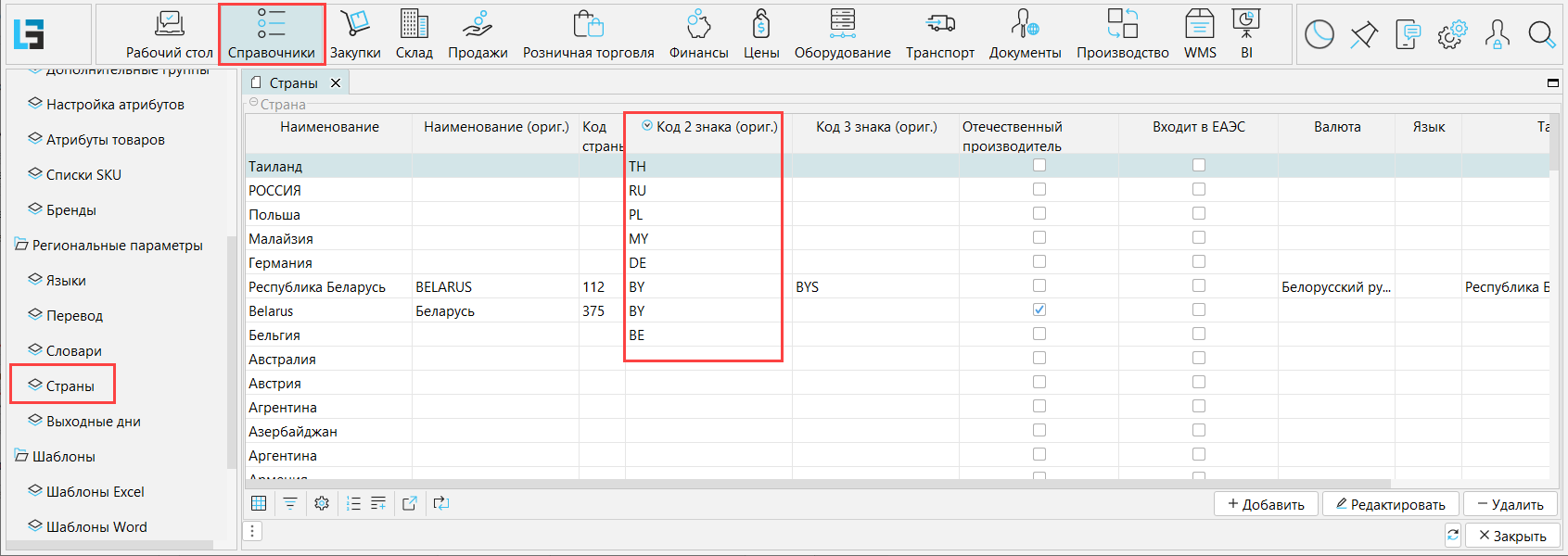
Task: Click the grid view icon below table
Action: point(259,503)
